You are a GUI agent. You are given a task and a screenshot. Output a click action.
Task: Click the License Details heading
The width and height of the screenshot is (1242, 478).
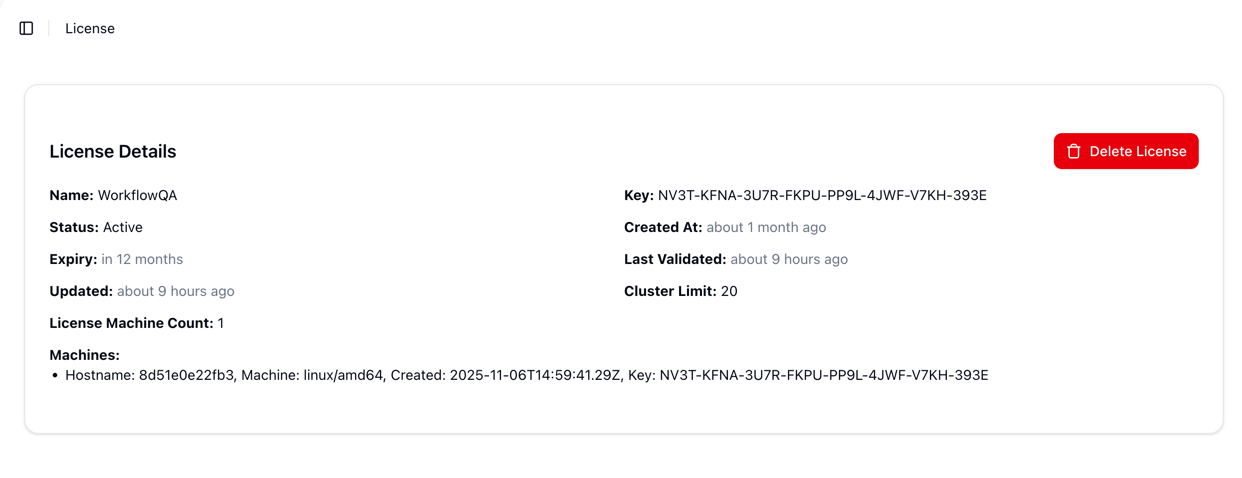click(x=113, y=151)
